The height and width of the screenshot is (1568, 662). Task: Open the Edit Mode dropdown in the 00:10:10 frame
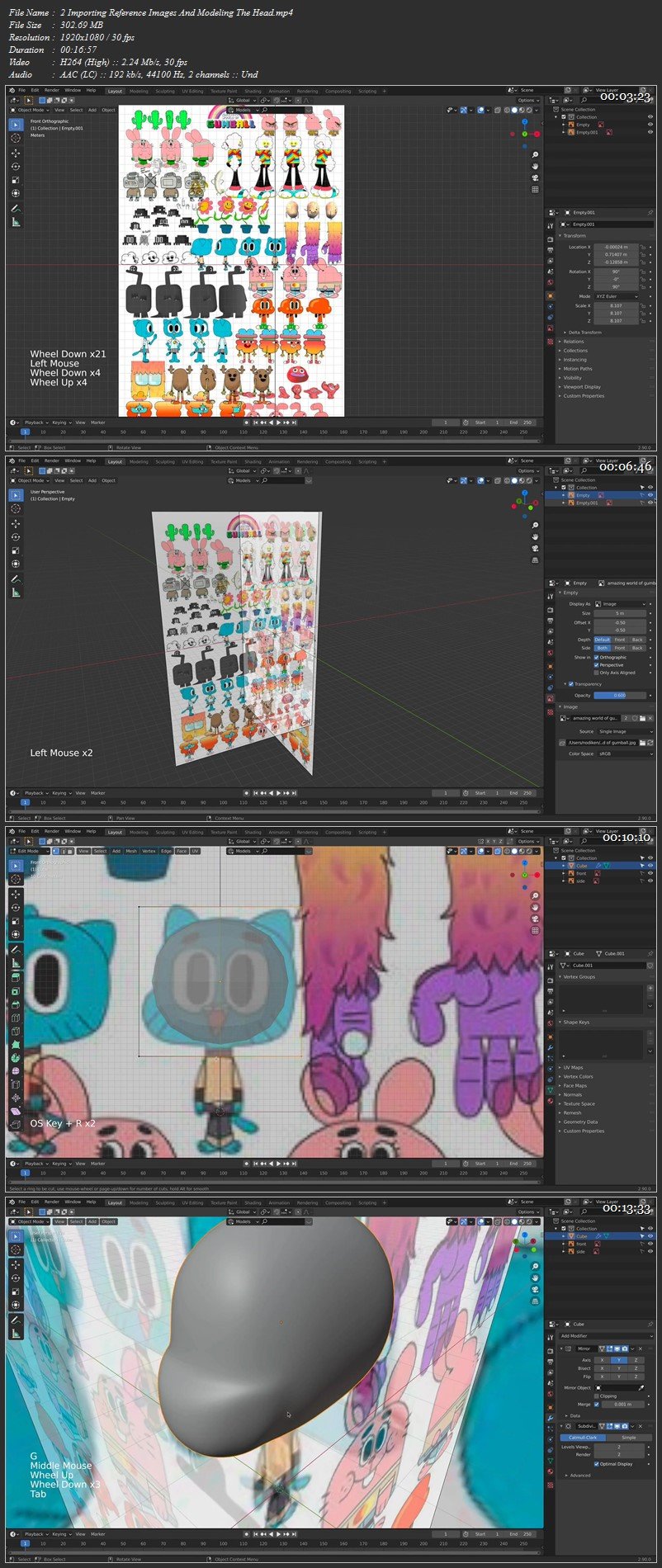(x=30, y=851)
